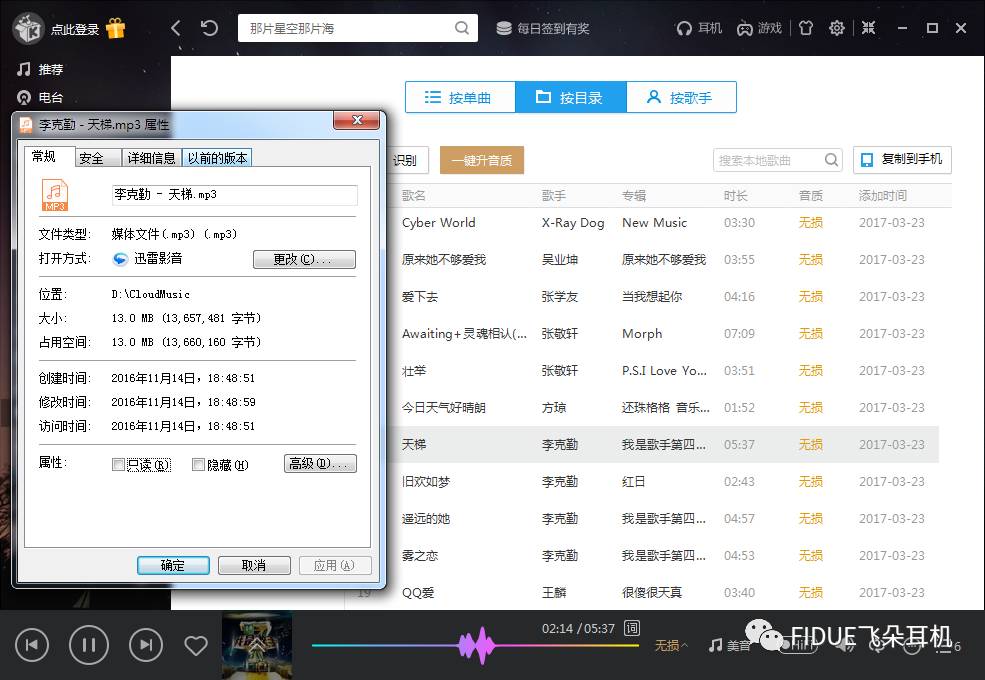The width and height of the screenshot is (985, 680).
Task: Sort by 时长 column header
Action: click(736, 195)
